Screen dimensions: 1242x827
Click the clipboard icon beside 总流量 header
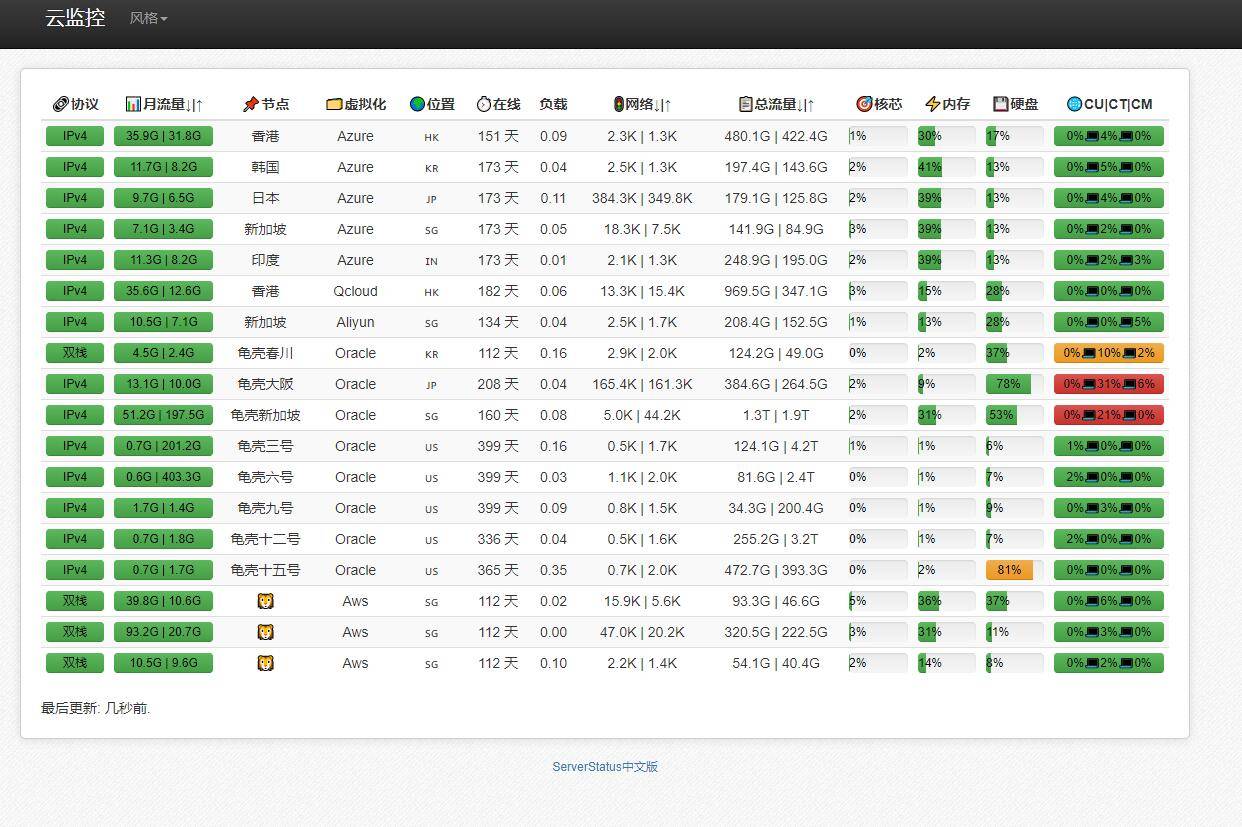(x=745, y=104)
